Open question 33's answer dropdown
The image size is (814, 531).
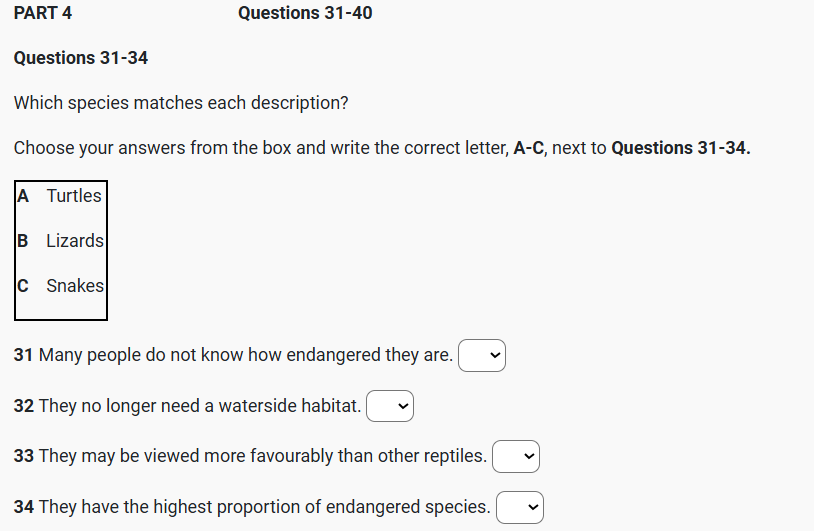(516, 456)
